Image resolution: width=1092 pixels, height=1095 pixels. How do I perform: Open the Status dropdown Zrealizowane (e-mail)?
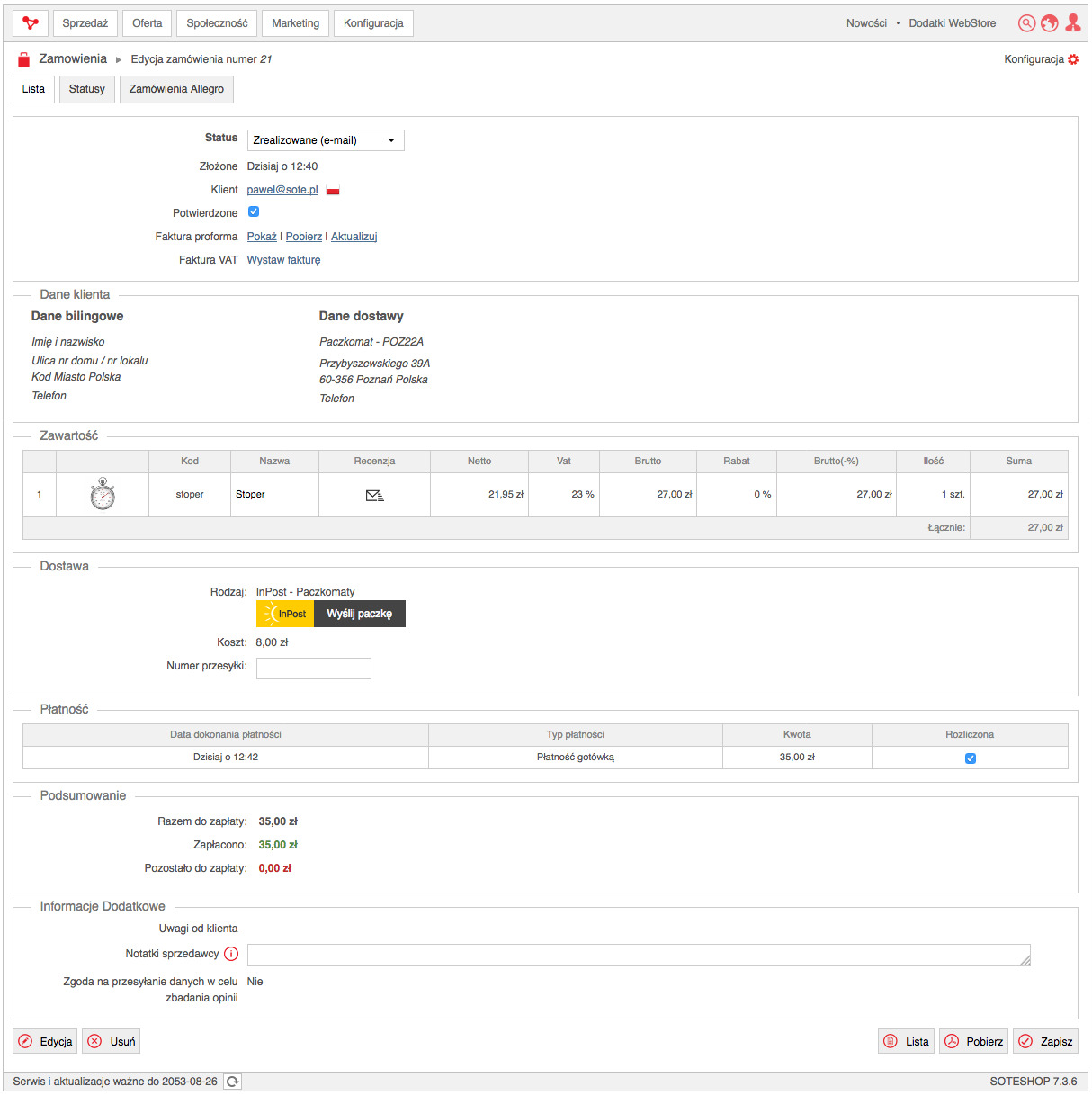point(326,140)
